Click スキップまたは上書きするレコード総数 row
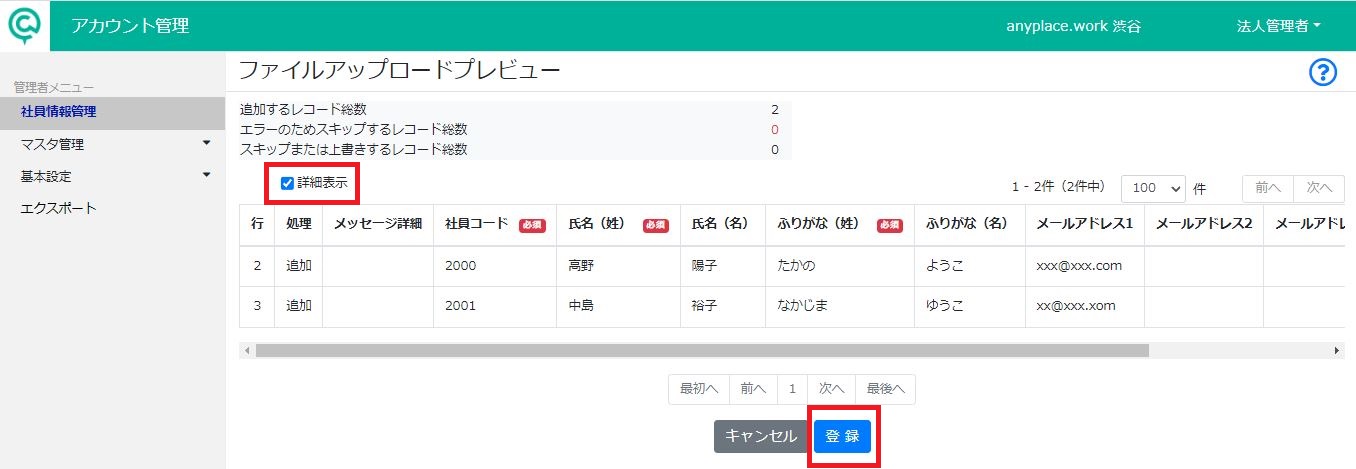Screen dimensions: 1356x469 (515, 149)
